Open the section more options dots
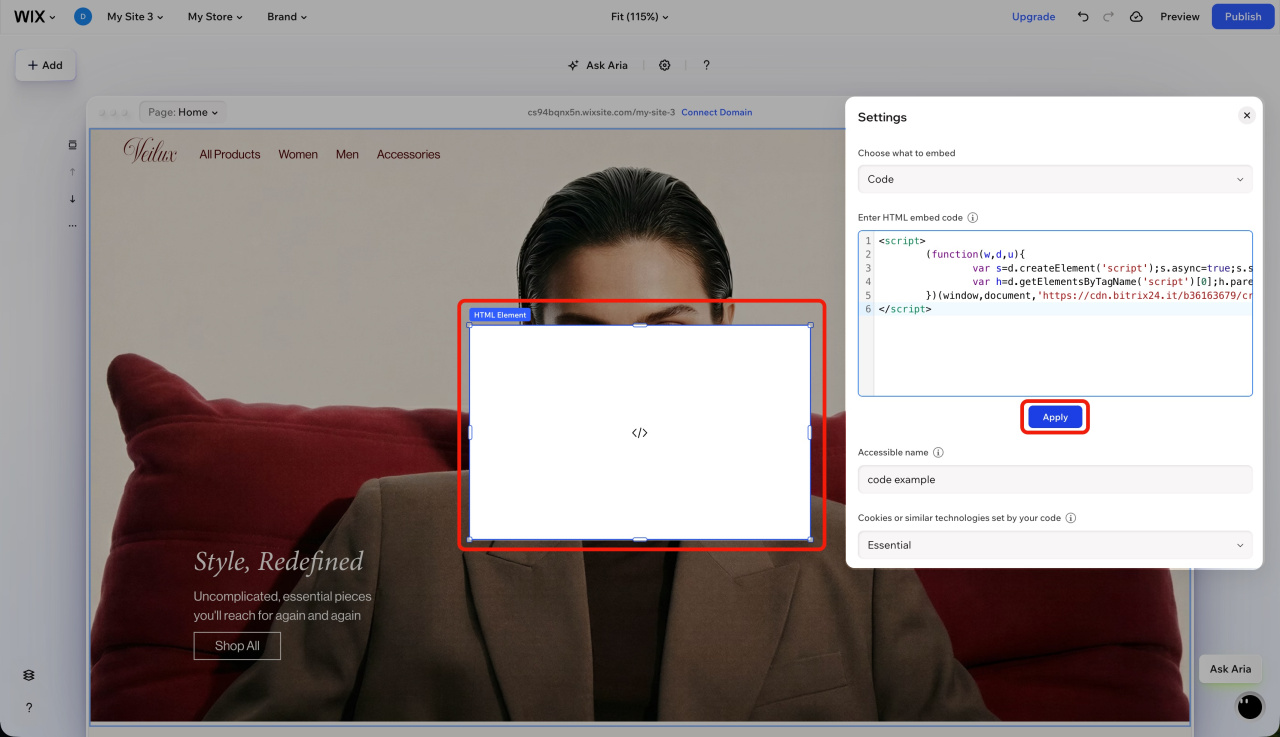Screen dimensions: 1280x737 pyautogui.click(x=72, y=226)
